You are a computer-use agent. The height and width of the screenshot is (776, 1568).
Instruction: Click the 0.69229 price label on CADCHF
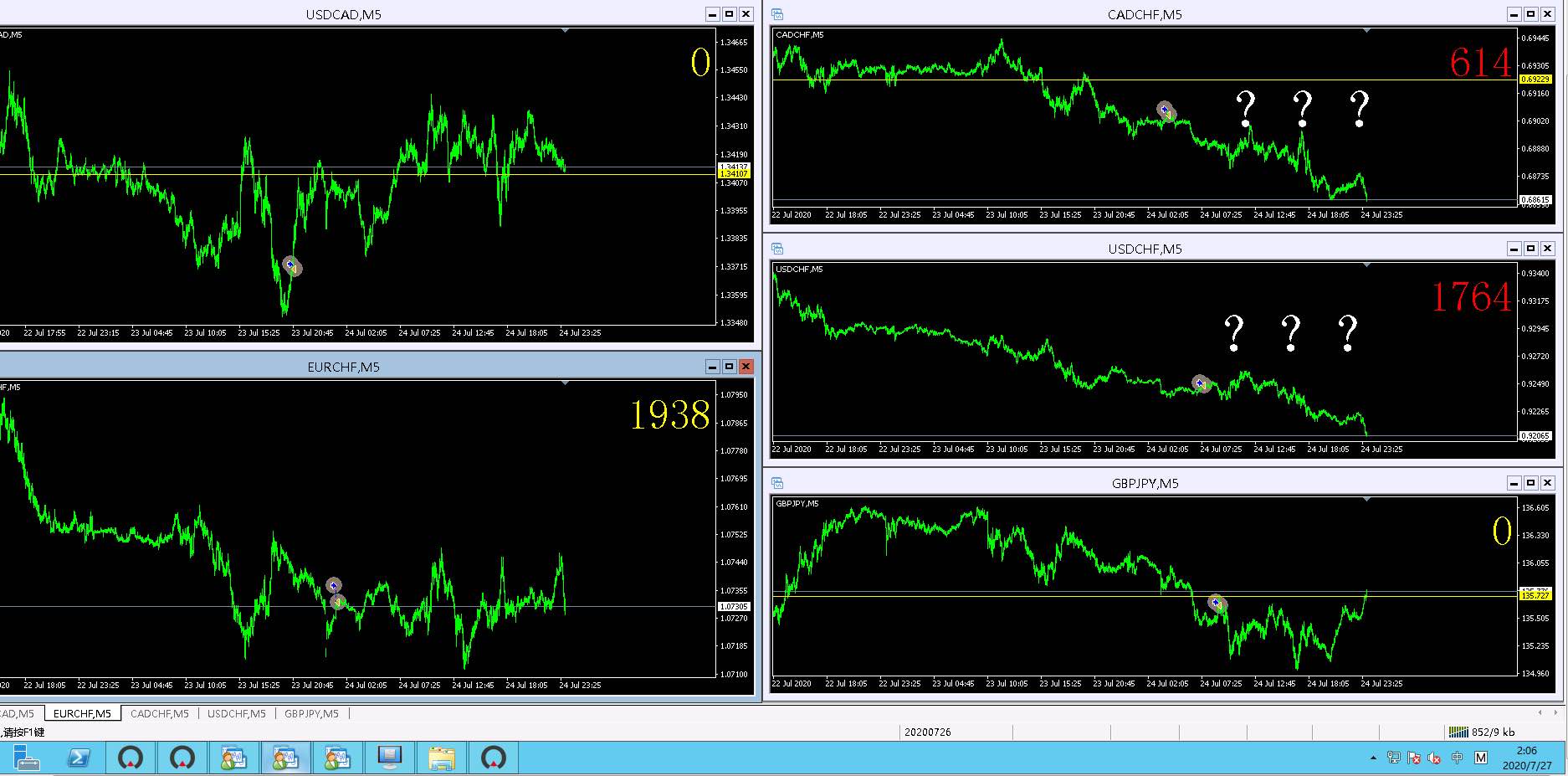(x=1535, y=80)
